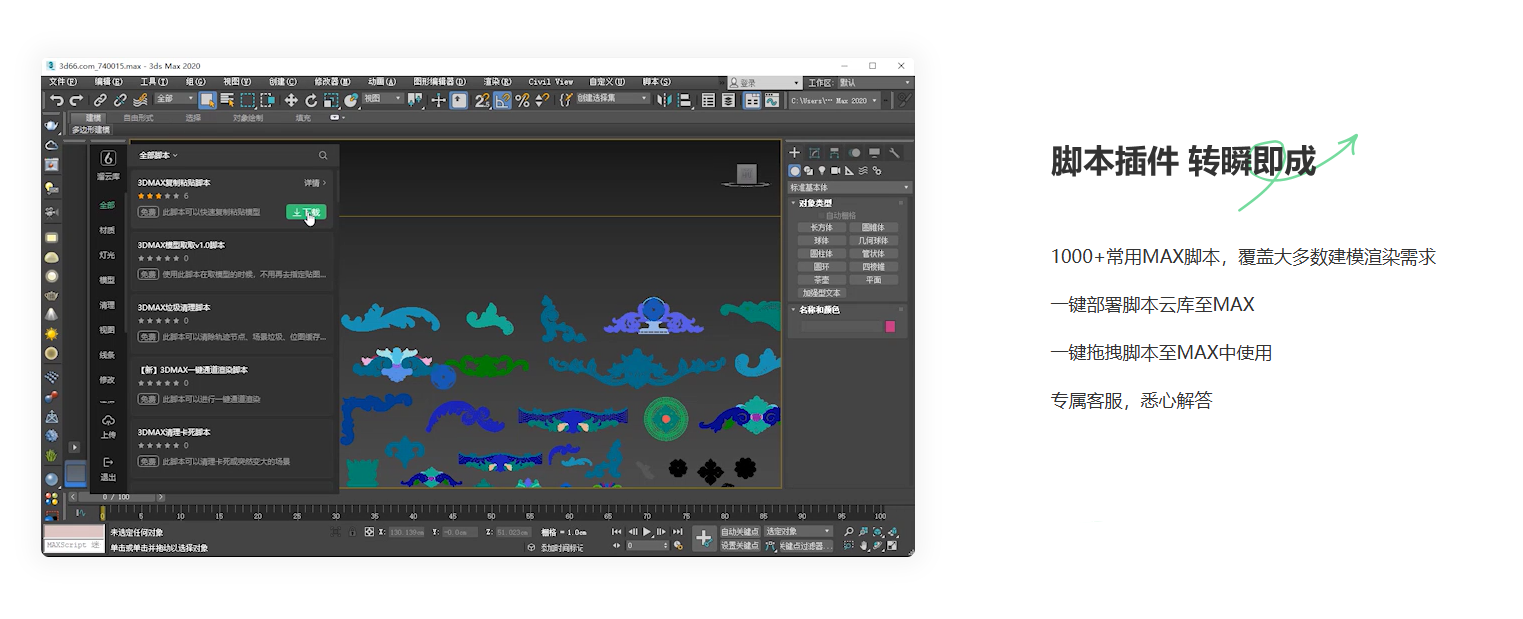
Task: Click the Undo arrow in main toolbar
Action: [x=57, y=100]
